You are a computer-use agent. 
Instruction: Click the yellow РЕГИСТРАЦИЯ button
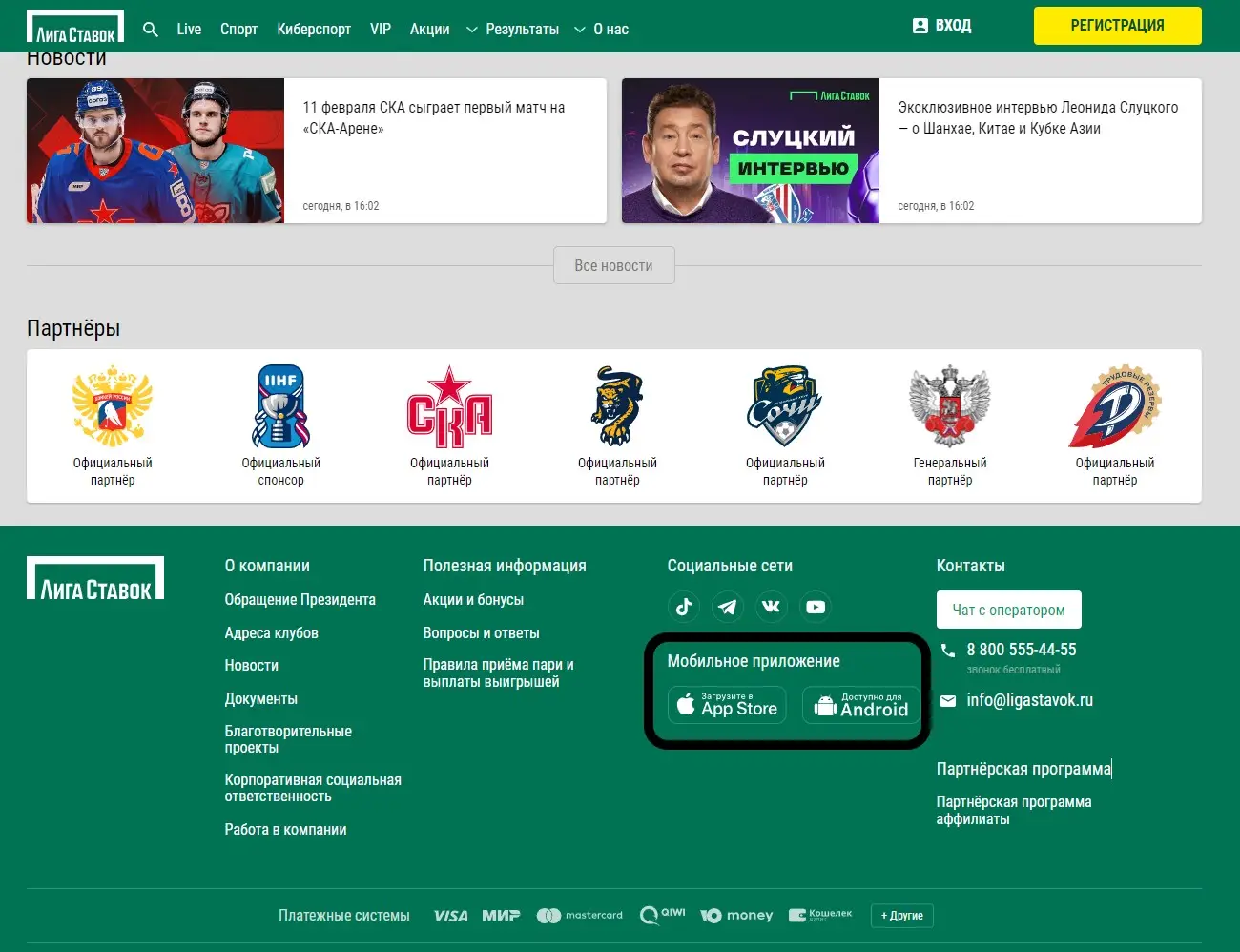pyautogui.click(x=1118, y=26)
